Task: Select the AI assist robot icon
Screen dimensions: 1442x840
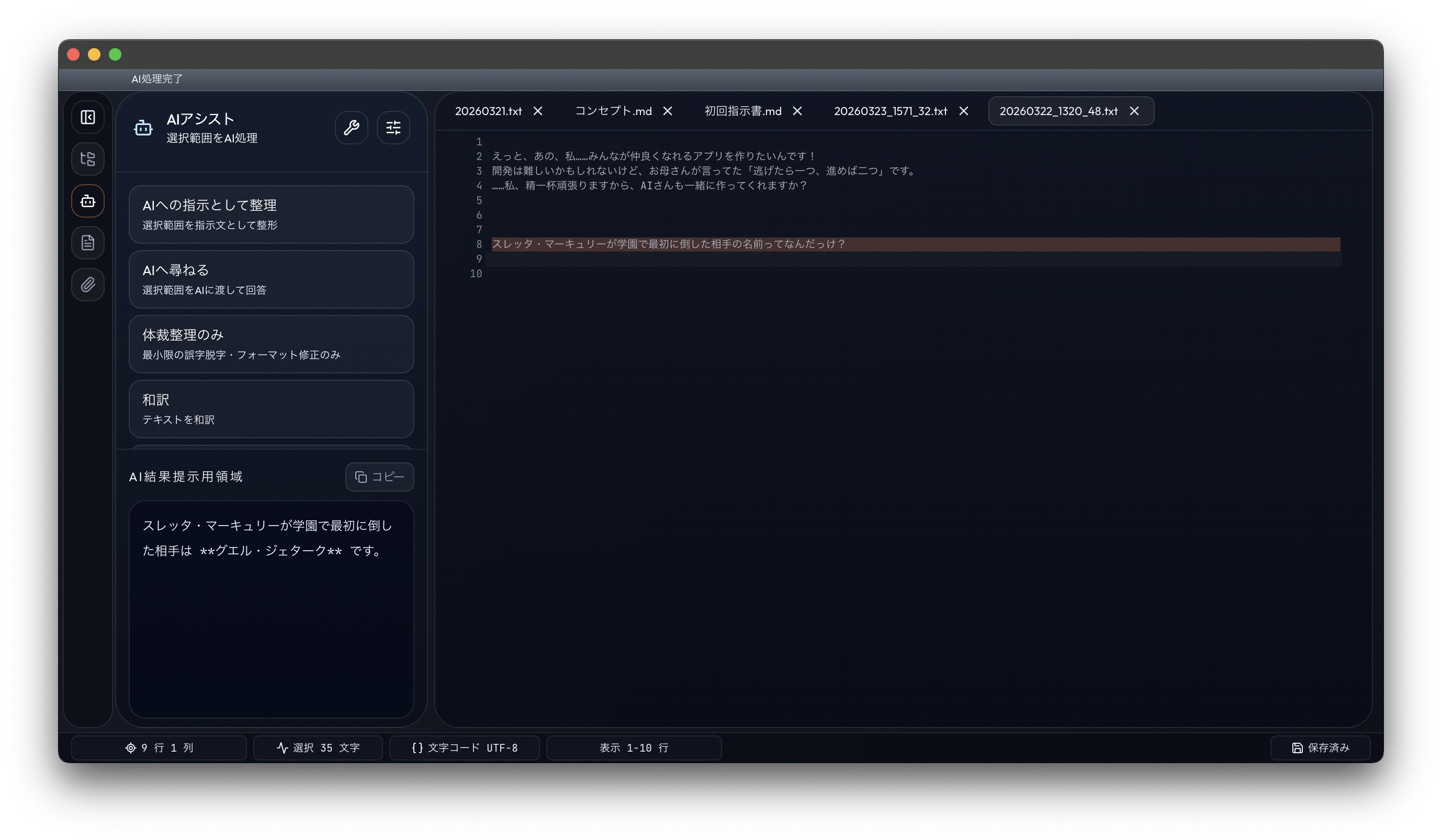Action: (87, 201)
